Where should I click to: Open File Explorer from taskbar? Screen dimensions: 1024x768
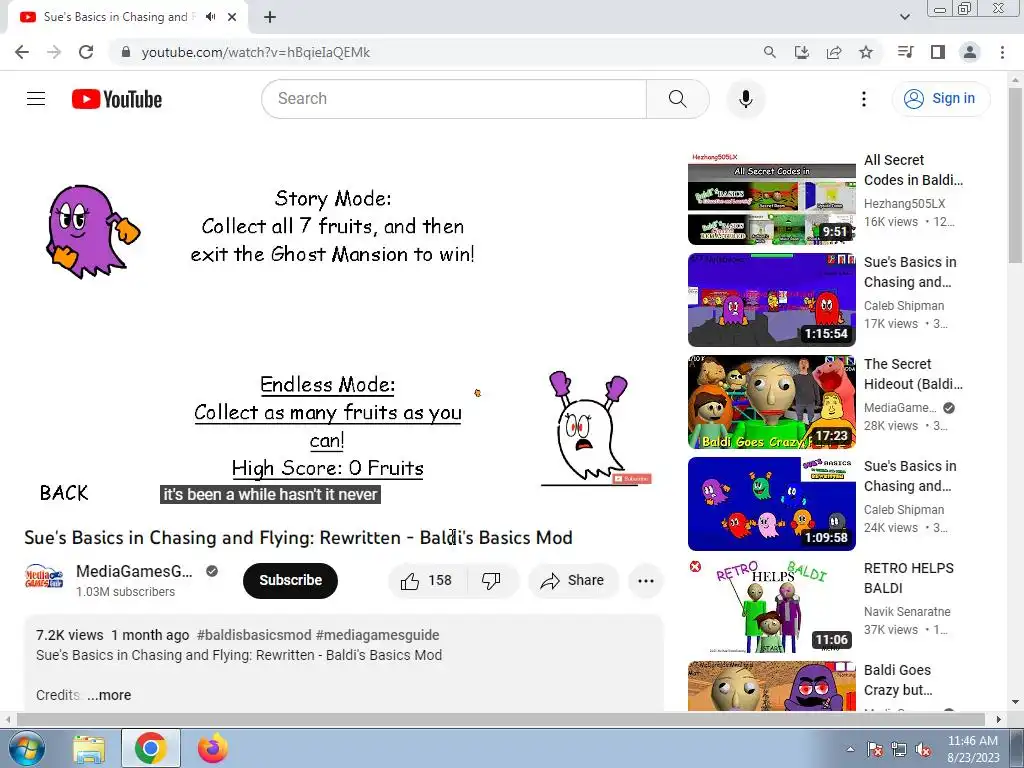[89, 749]
